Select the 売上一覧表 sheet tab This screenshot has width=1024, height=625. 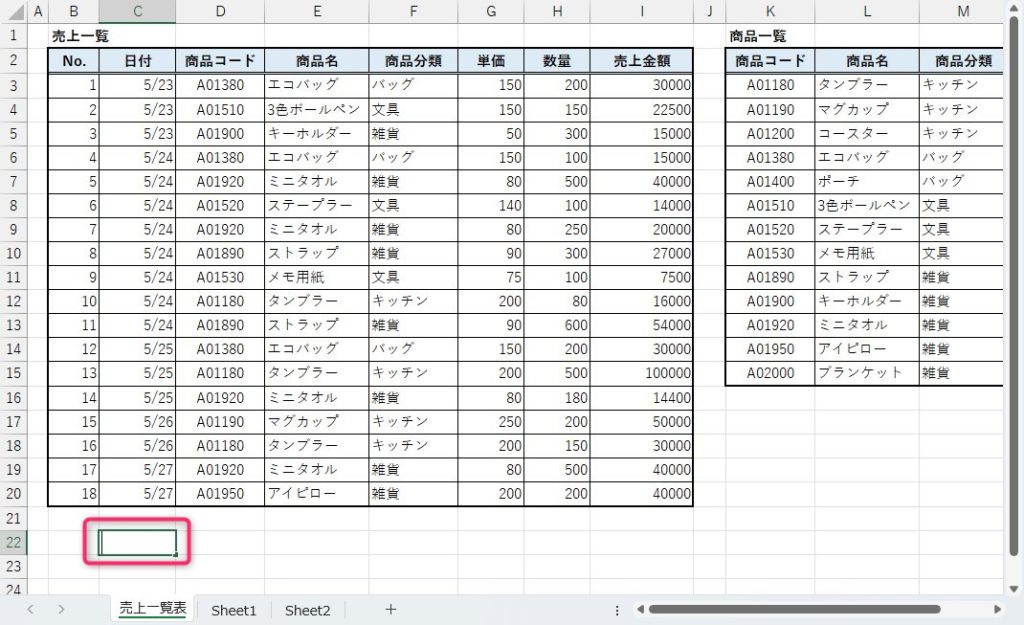click(x=152, y=609)
